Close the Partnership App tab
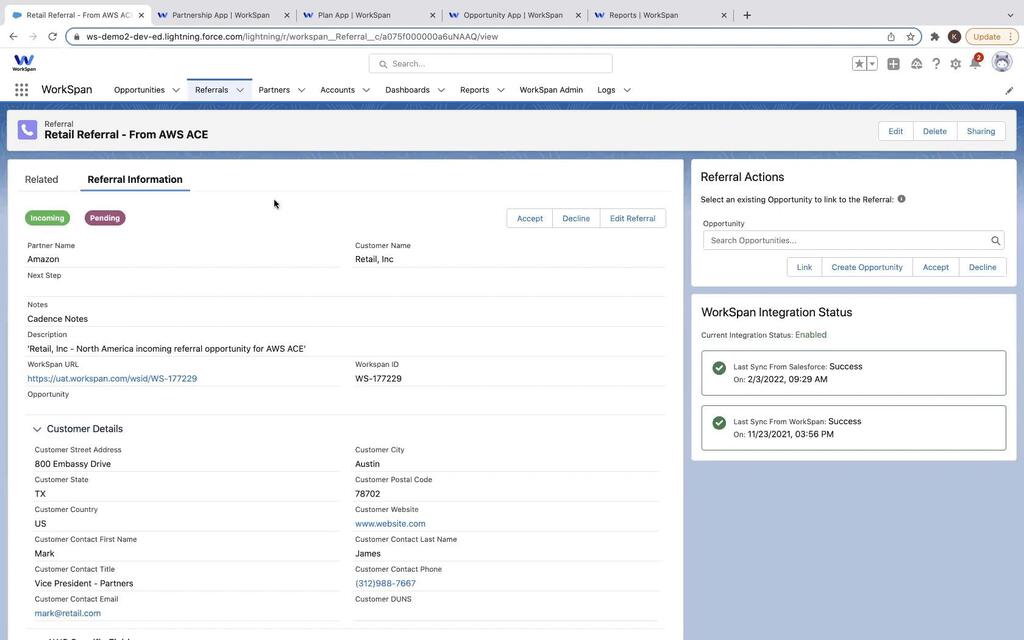Screen dimensions: 1024x640 click(x=286, y=15)
